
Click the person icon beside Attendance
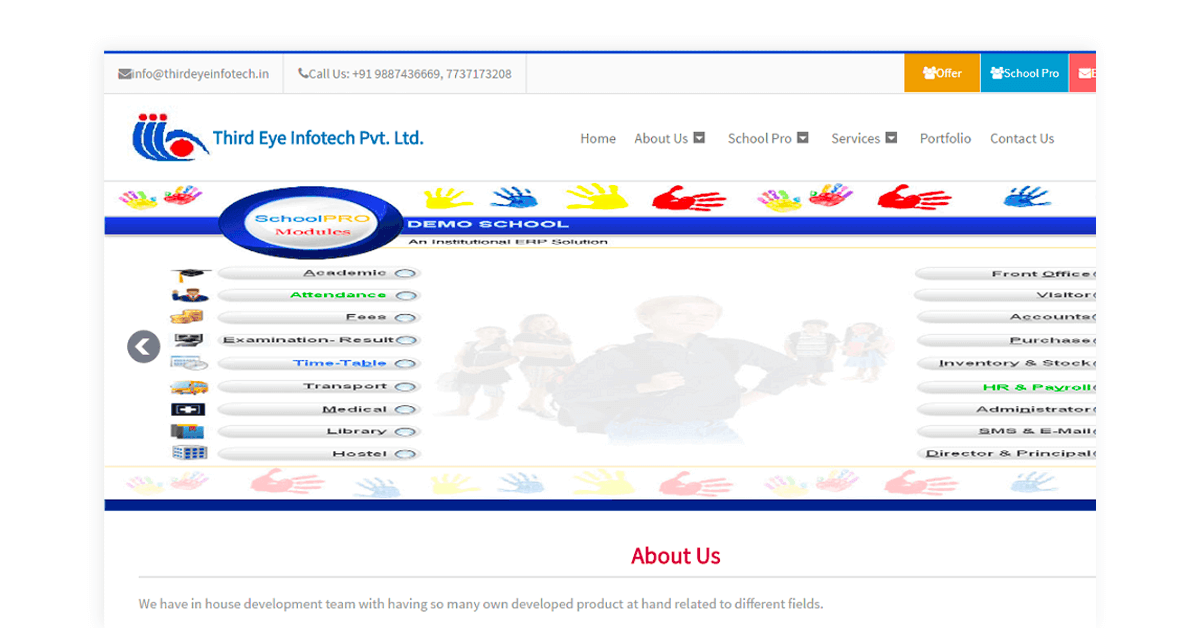click(x=188, y=296)
